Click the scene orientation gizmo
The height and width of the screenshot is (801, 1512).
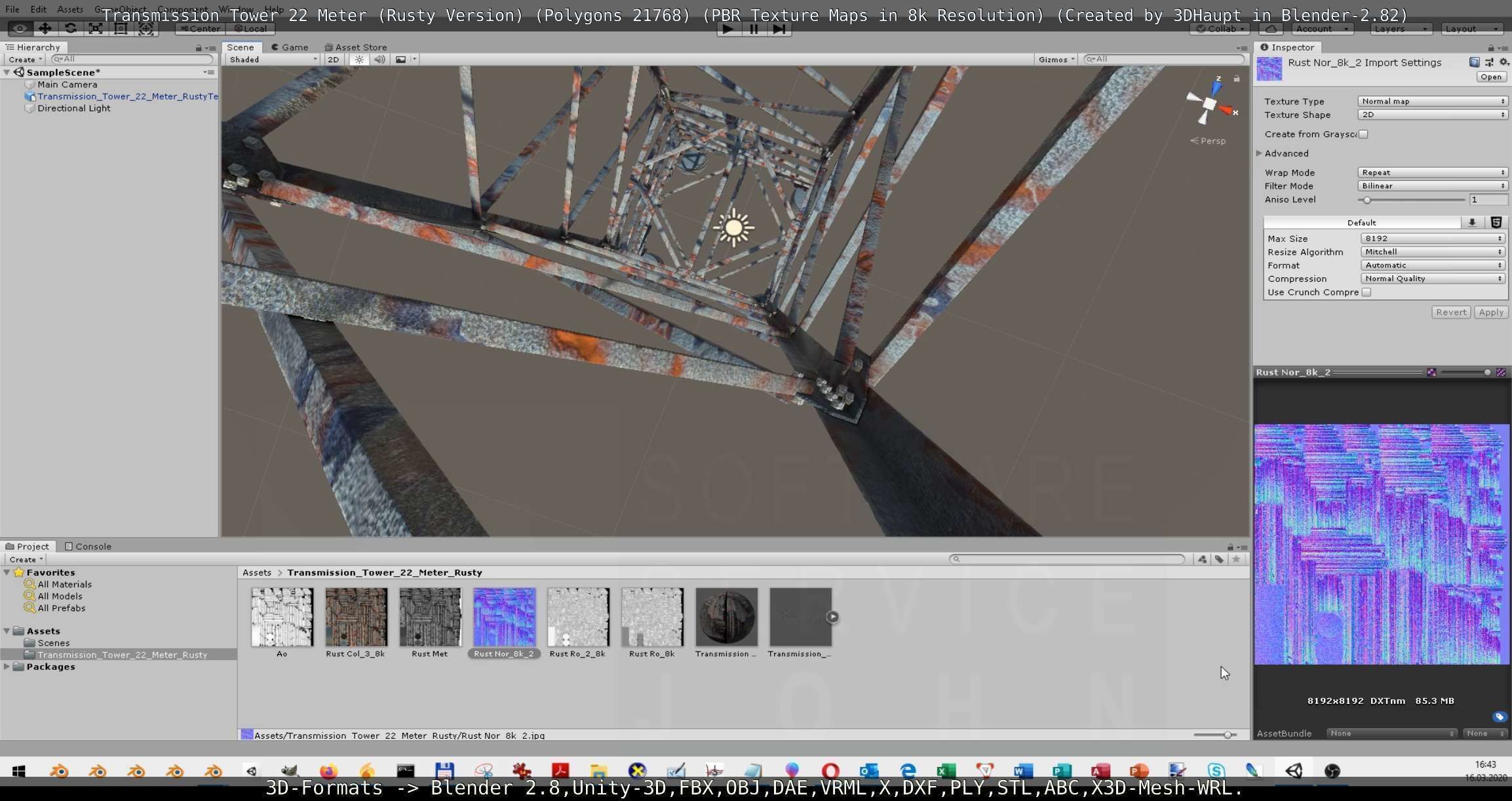(1210, 103)
